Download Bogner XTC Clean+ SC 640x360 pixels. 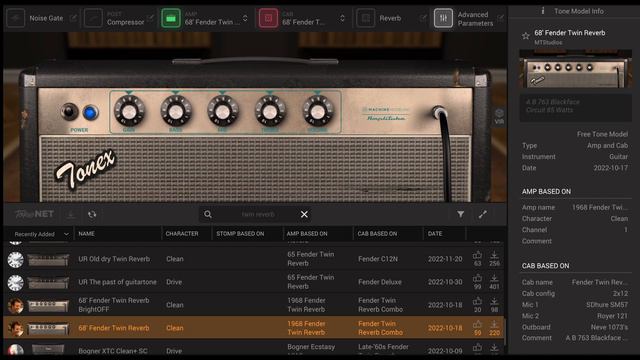(494, 348)
